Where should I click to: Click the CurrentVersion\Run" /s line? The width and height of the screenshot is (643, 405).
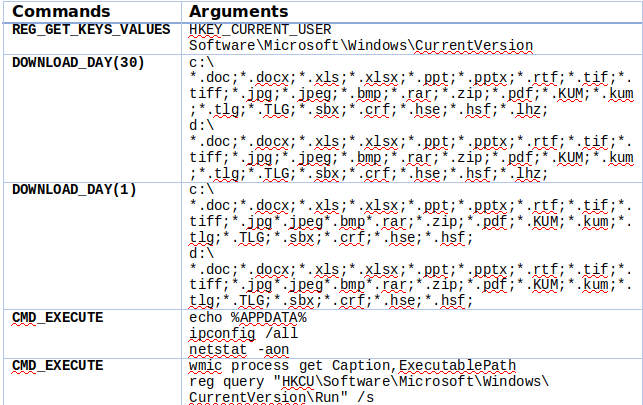click(282, 397)
